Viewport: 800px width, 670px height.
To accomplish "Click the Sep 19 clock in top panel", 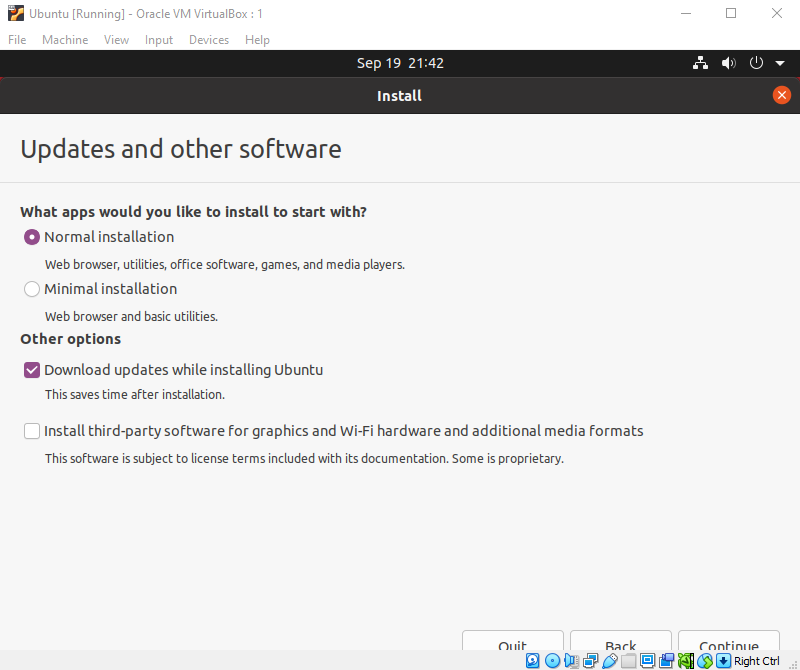I will pyautogui.click(x=399, y=62).
